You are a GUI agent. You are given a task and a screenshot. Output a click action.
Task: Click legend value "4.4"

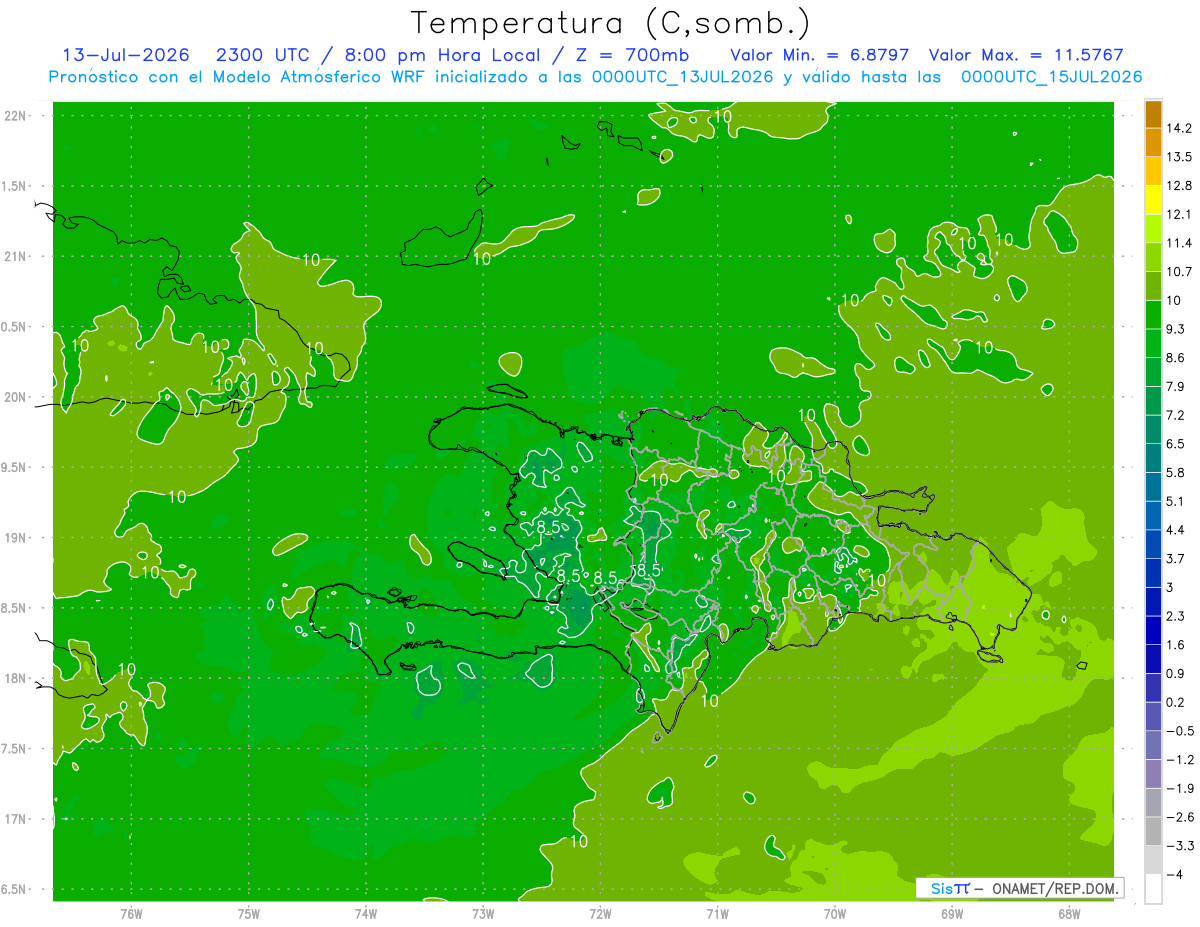coord(1176,530)
